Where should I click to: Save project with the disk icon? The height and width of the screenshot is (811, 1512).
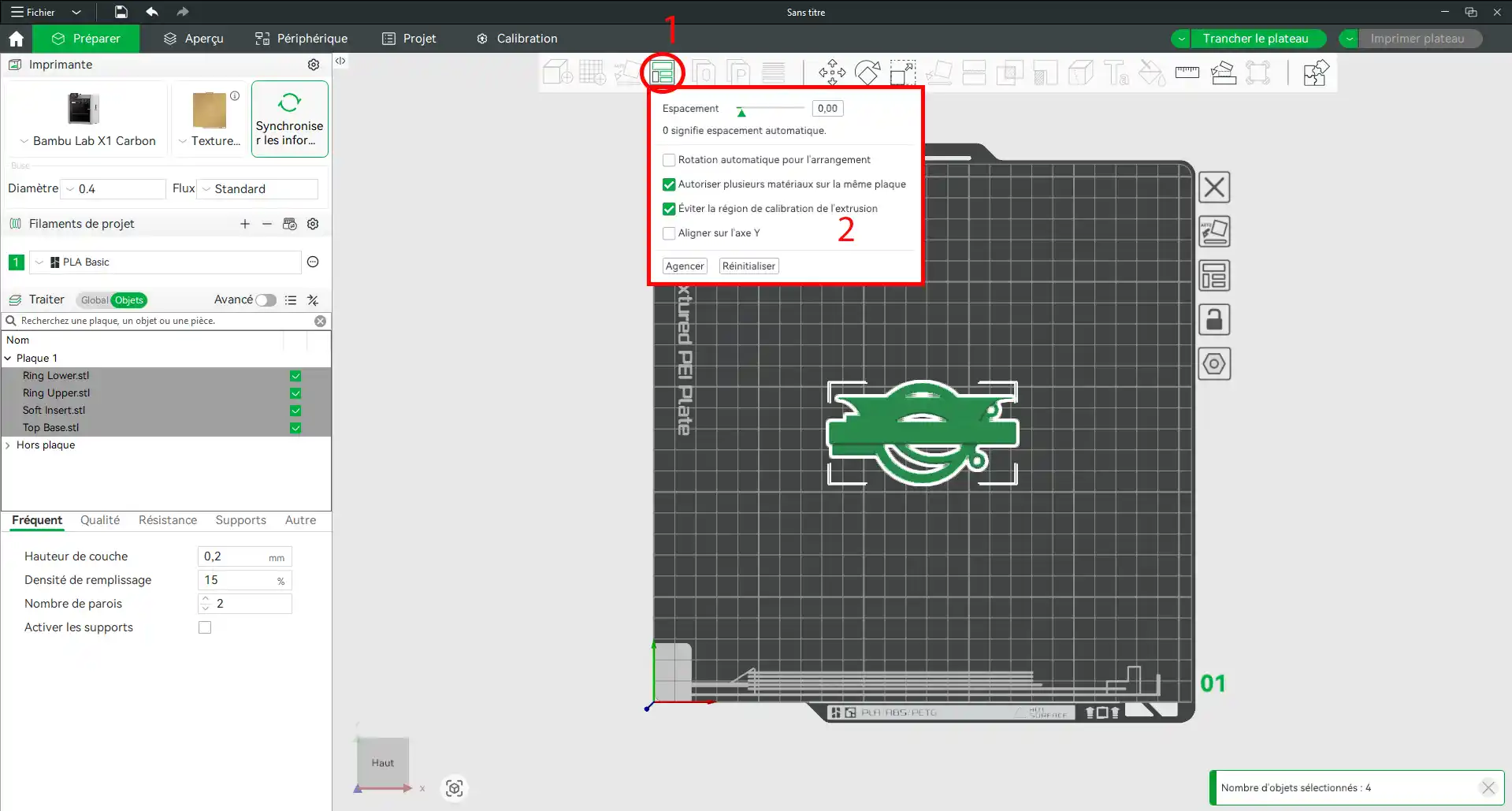(121, 12)
